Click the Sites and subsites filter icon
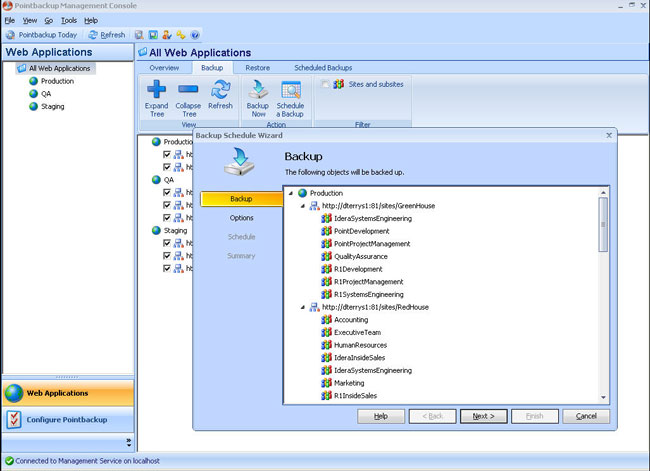The image size is (650, 471). tap(339, 84)
